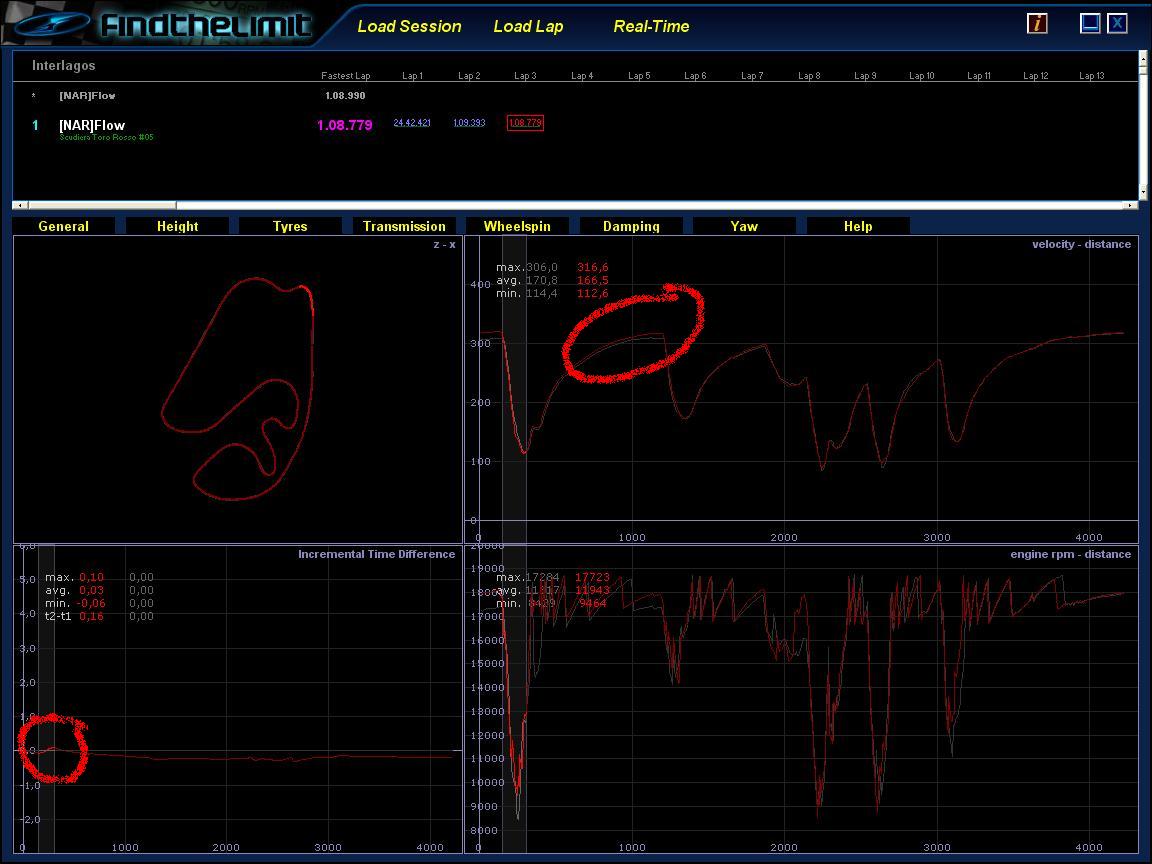Image resolution: width=1152 pixels, height=864 pixels.
Task: Click the scroll-down arrow of the lap list
Action: pyautogui.click(x=1143, y=192)
